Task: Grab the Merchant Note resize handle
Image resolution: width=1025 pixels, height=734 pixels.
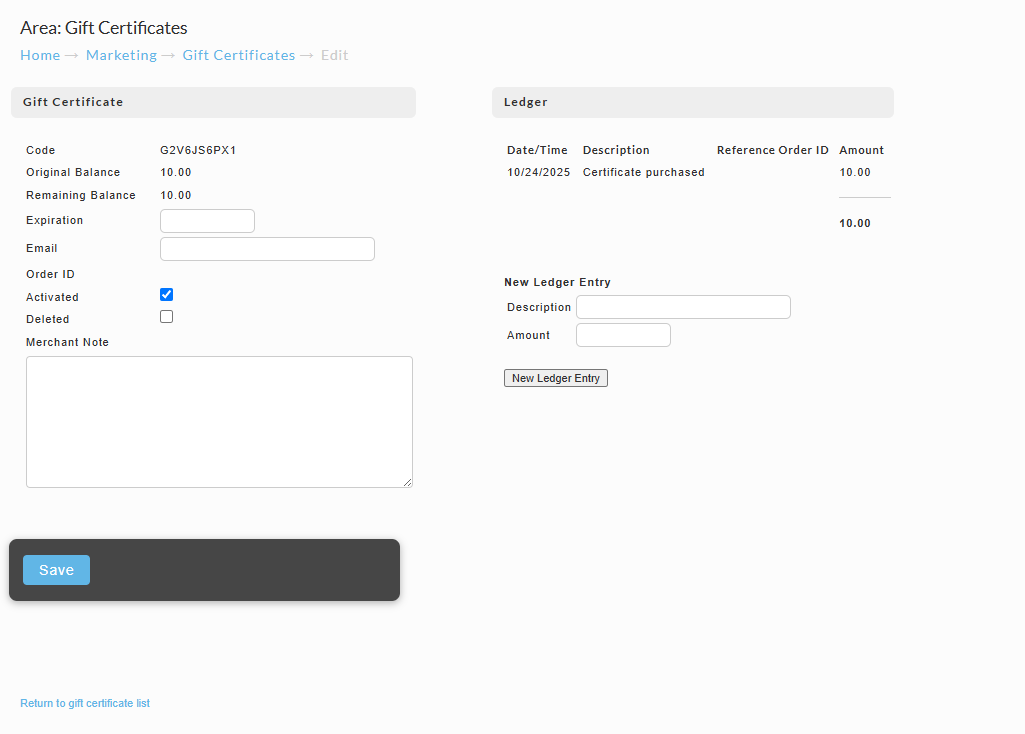Action: tap(408, 482)
